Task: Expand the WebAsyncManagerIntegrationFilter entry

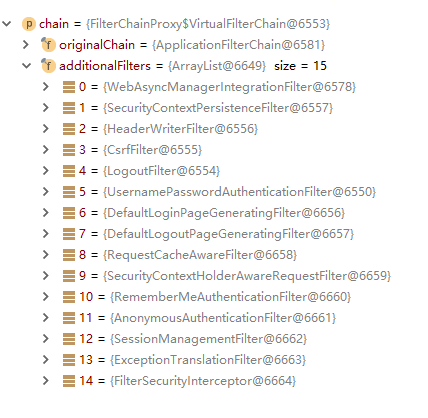Action: coord(46,87)
